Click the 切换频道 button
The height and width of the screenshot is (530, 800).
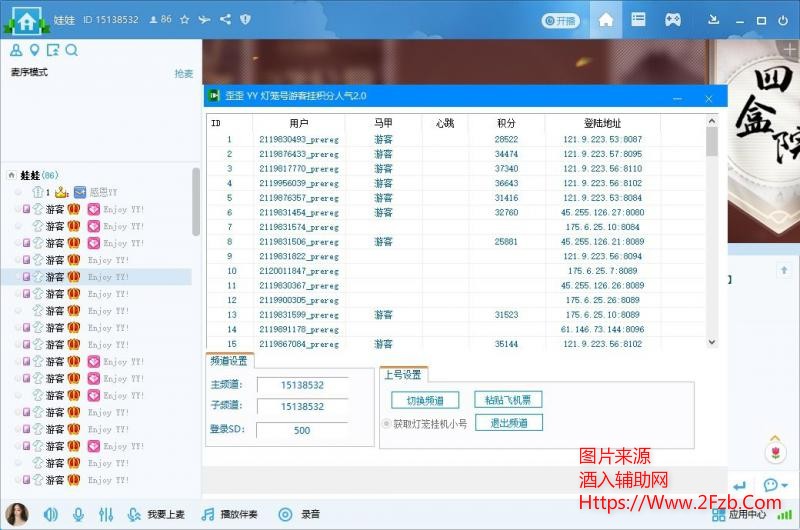[x=425, y=400]
